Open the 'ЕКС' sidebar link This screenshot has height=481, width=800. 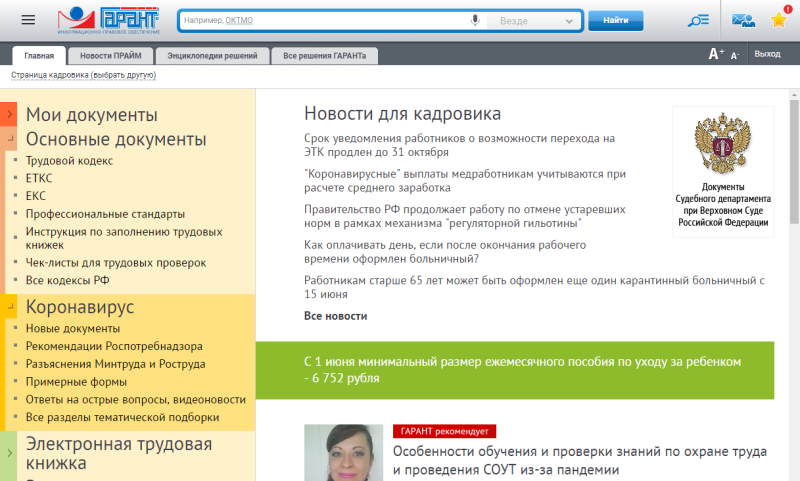click(x=36, y=196)
